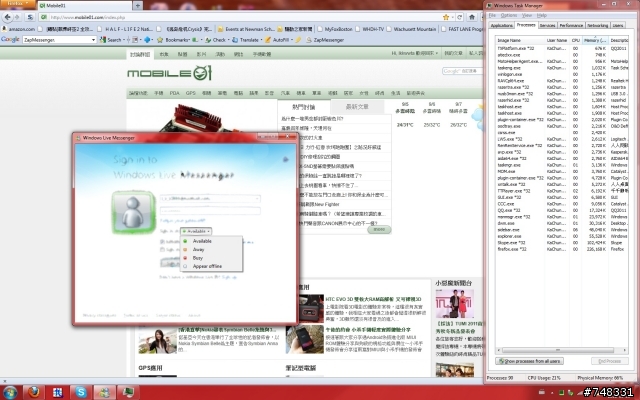Click Translate in the Google toolbar
This screenshot has height=400, width=640.
(246, 40)
